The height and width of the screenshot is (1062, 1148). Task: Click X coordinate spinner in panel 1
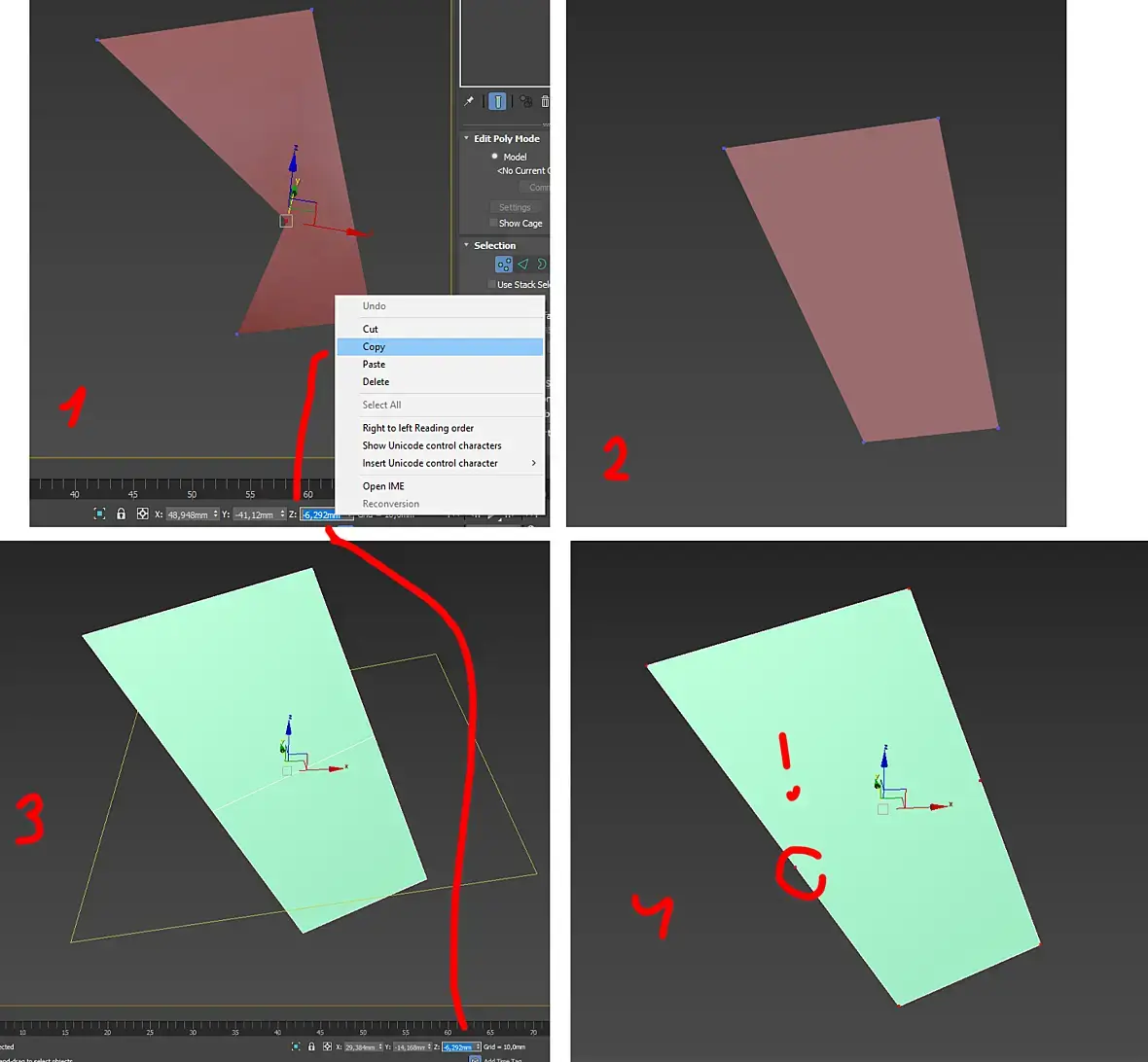coord(215,514)
